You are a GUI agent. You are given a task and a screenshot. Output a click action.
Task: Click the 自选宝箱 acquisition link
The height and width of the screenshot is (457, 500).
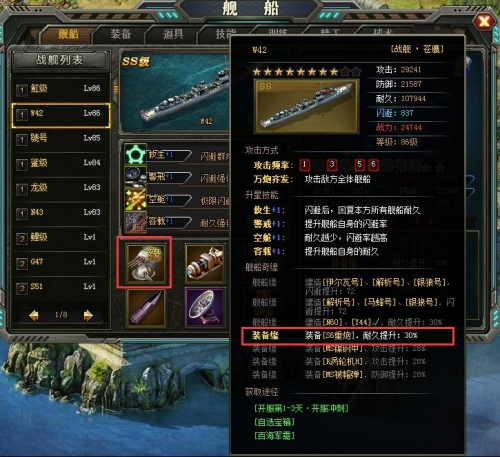click(x=274, y=422)
